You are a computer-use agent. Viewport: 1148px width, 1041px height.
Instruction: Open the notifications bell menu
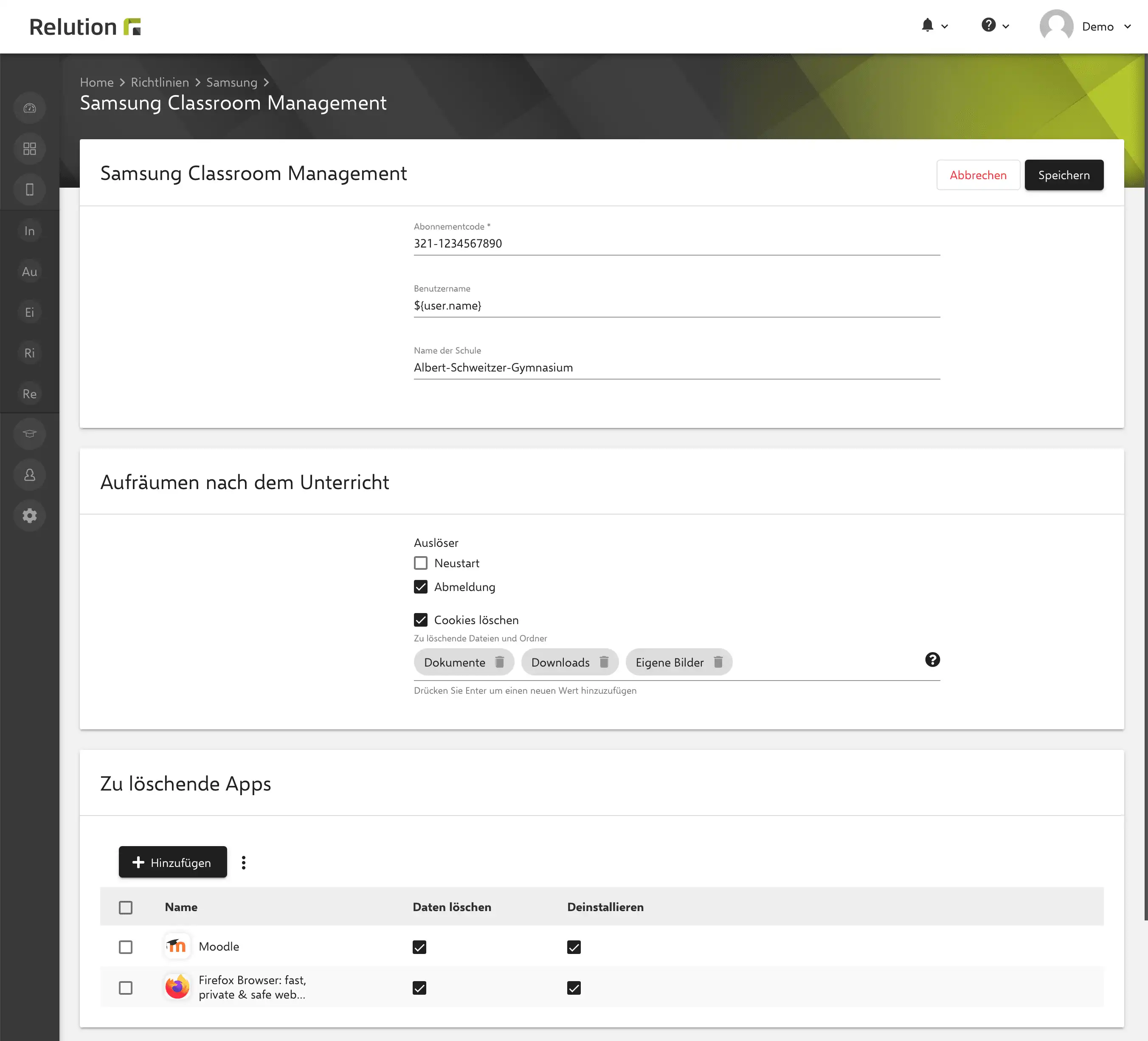[934, 25]
